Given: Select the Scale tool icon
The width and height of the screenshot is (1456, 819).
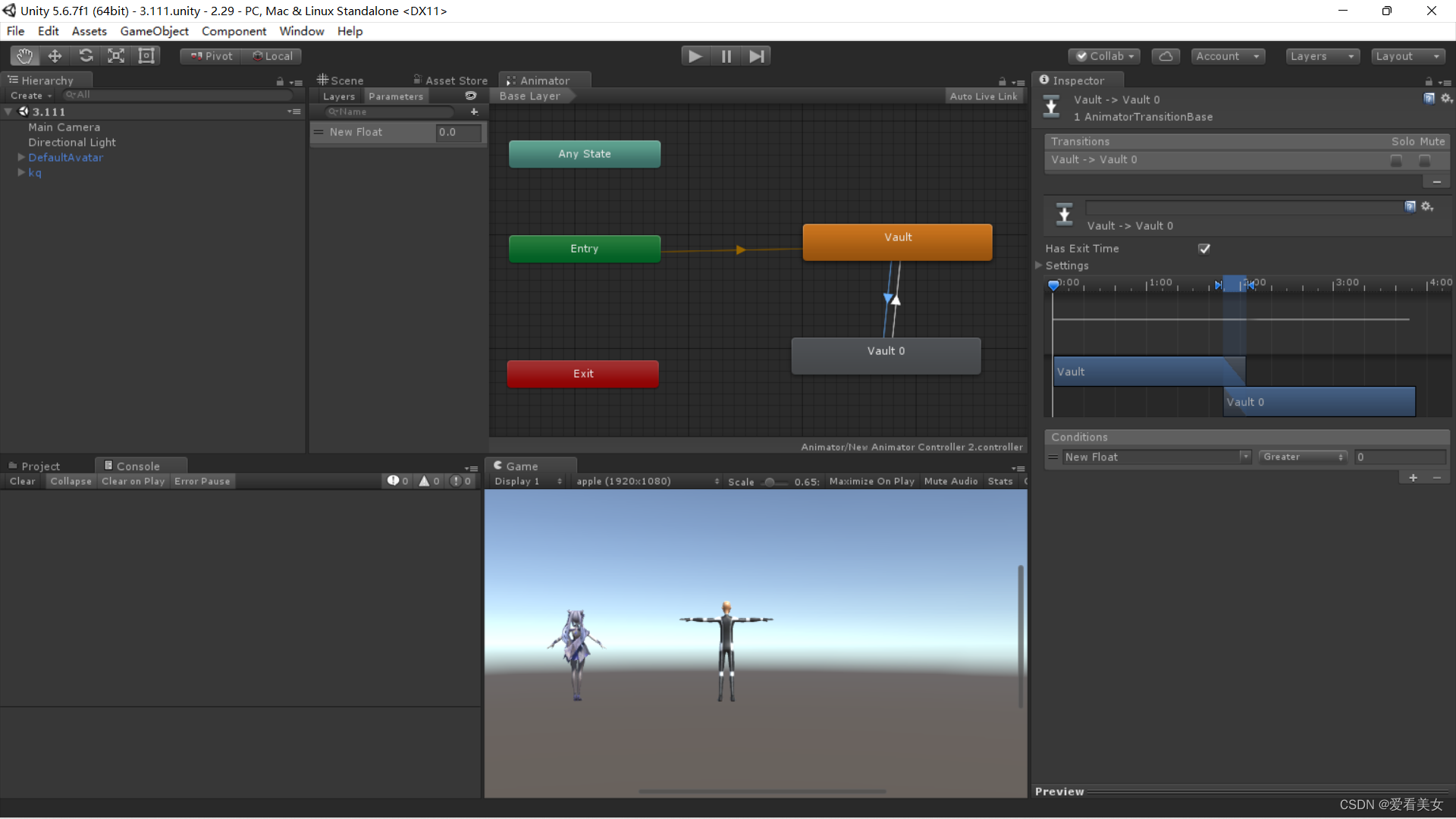Looking at the screenshot, I should point(116,56).
